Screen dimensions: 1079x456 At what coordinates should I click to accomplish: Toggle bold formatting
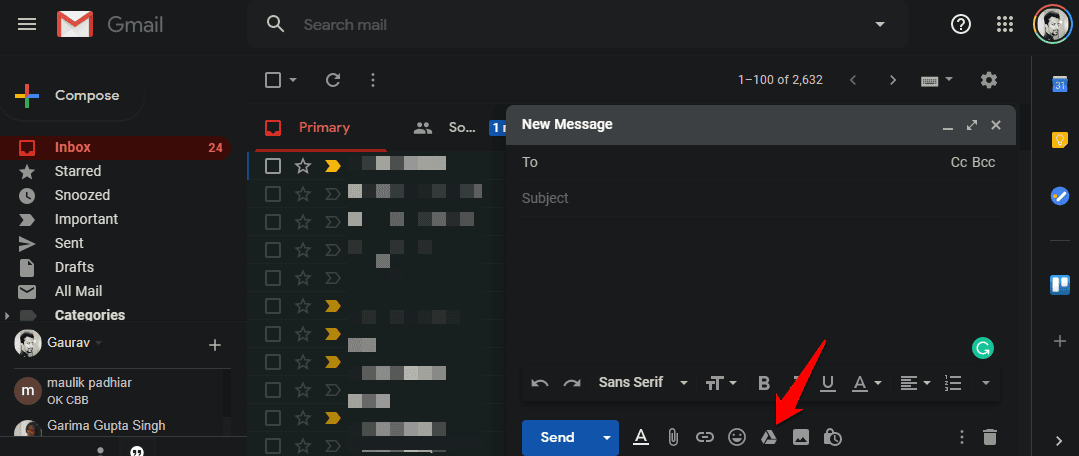tap(764, 383)
